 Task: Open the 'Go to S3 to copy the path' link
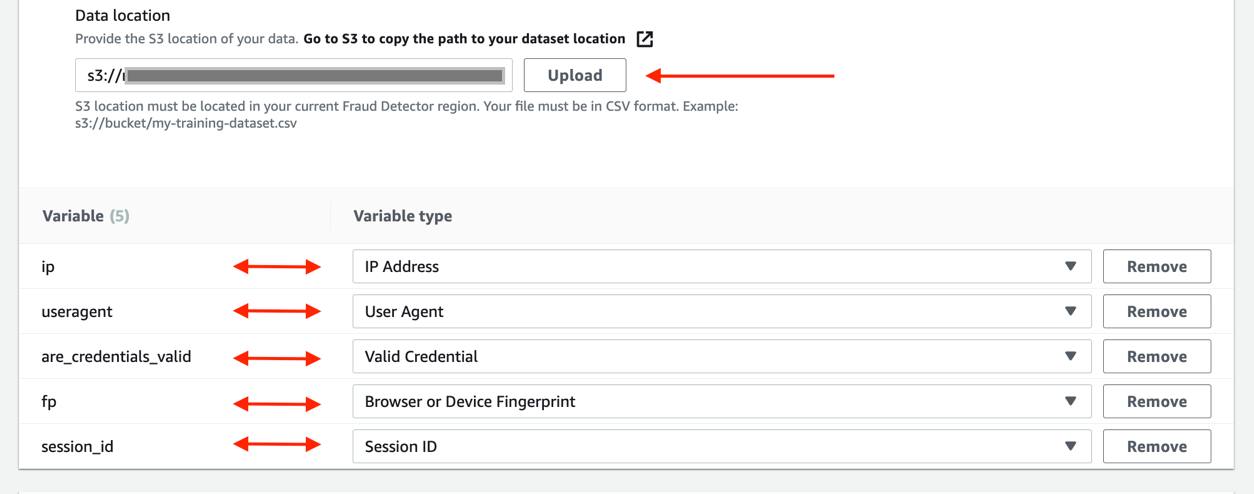coord(464,39)
